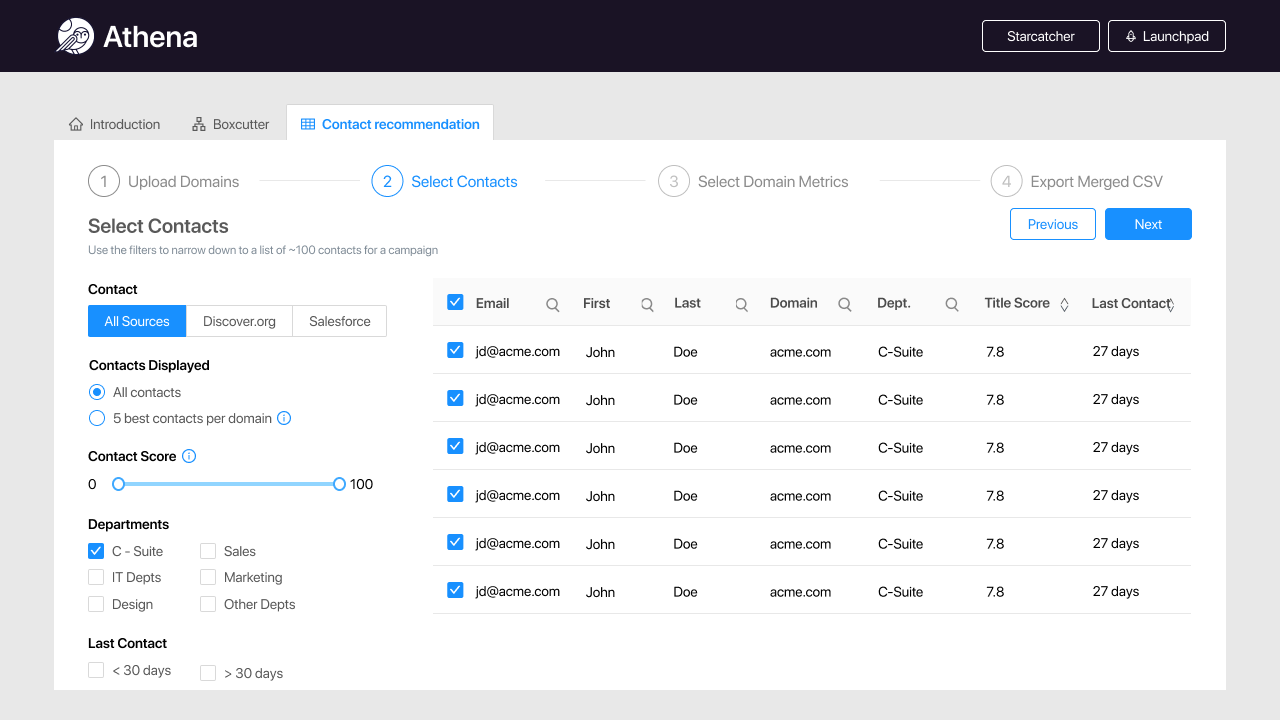The width and height of the screenshot is (1280, 720).
Task: Check the Sales department checkbox
Action: [x=208, y=550]
